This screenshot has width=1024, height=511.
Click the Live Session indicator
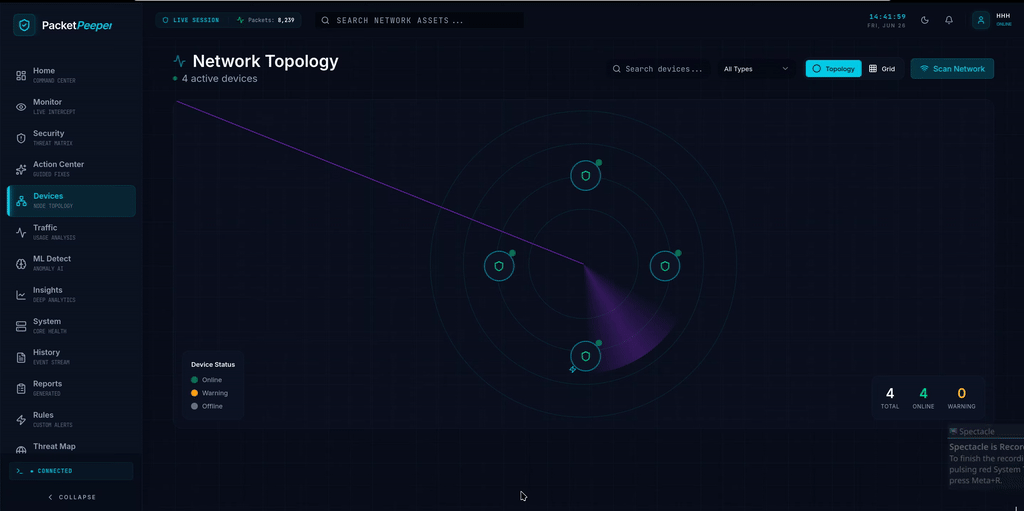191,20
